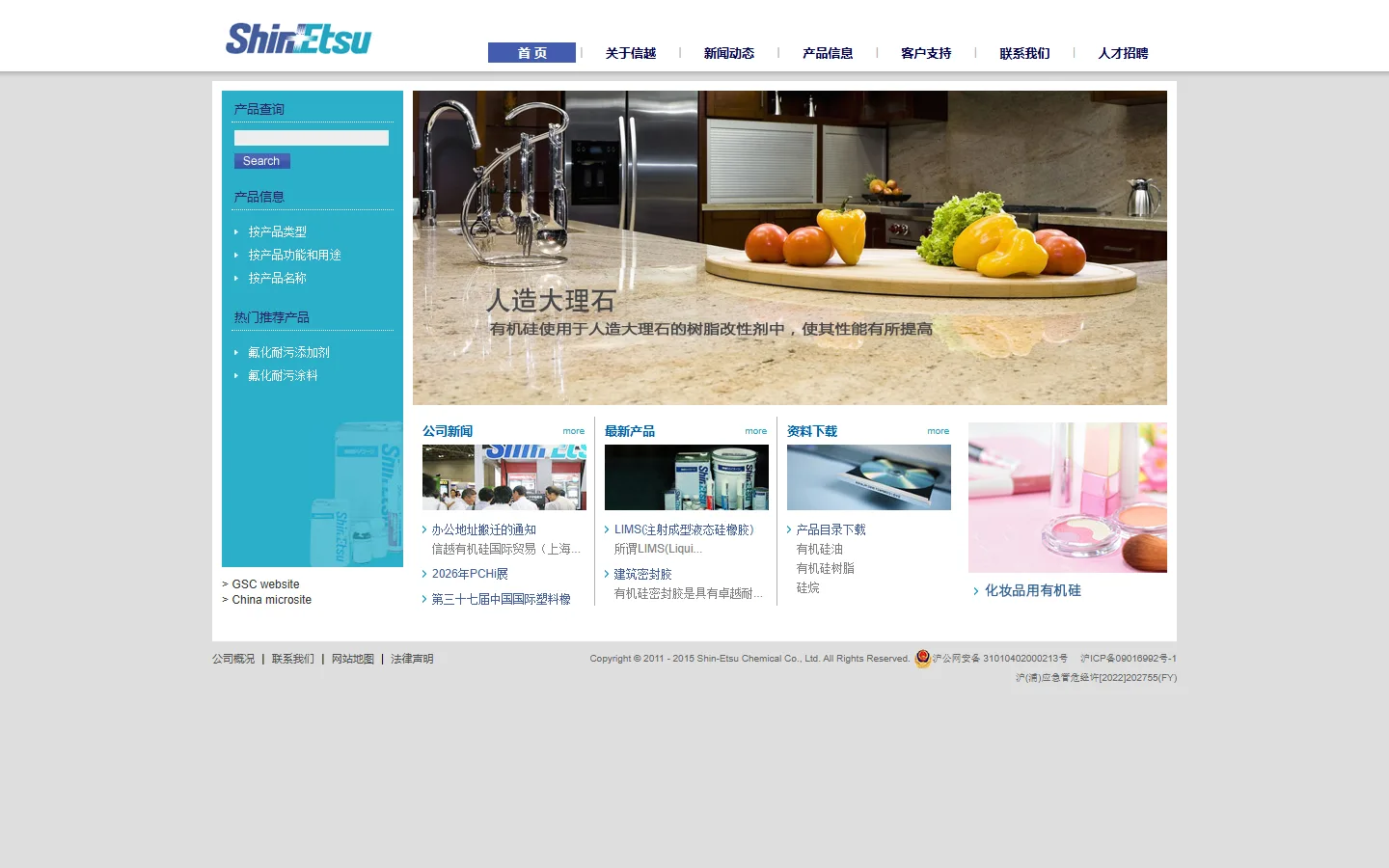Screen dimensions: 1389x868
Task: Open the 化妆品用有机硅 link
Action: pos(1033,590)
